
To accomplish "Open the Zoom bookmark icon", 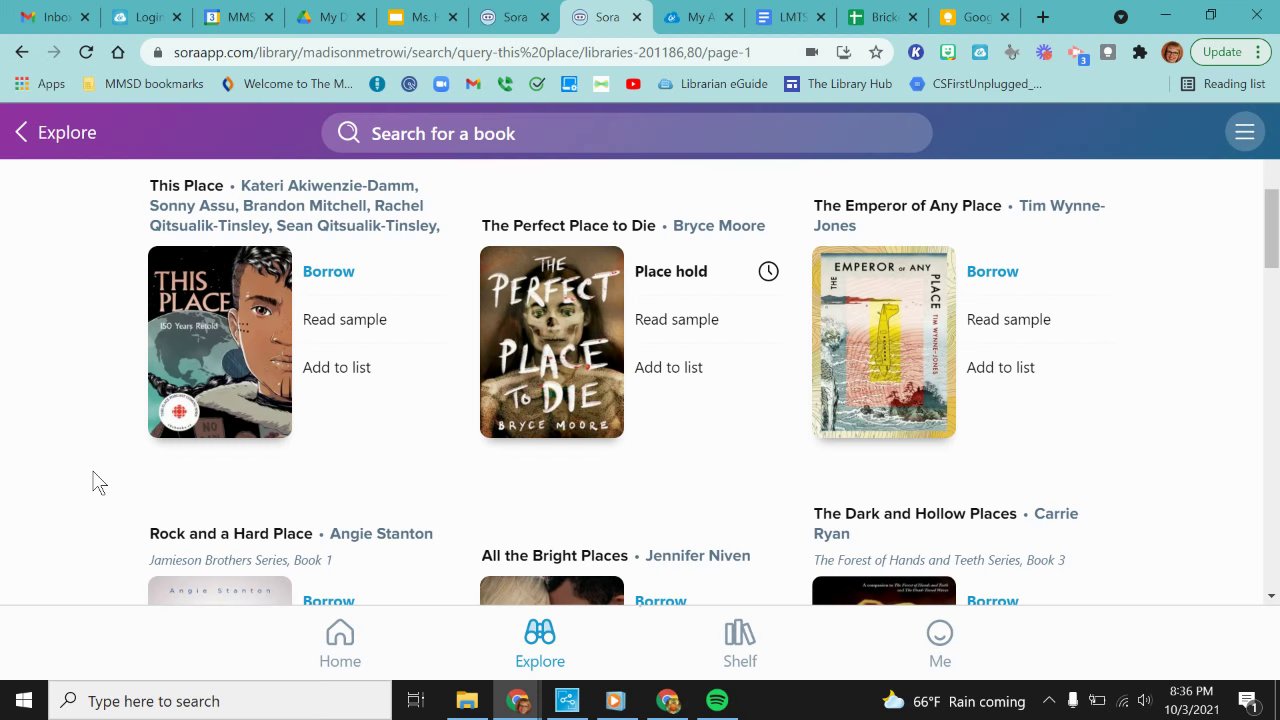I will point(441,84).
